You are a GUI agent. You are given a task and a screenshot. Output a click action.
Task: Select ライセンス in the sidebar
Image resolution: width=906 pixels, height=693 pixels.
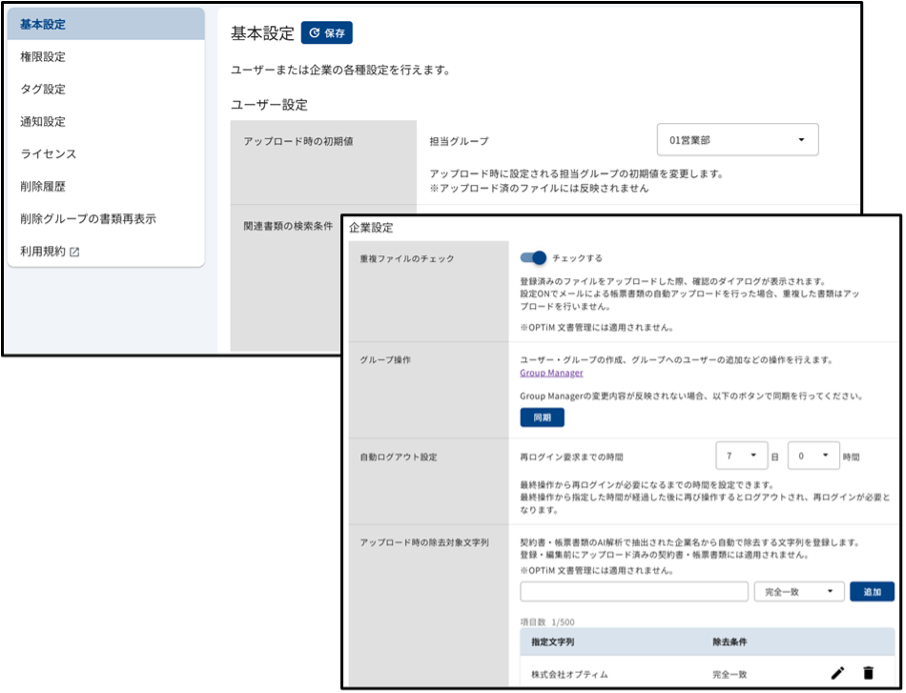[x=48, y=154]
